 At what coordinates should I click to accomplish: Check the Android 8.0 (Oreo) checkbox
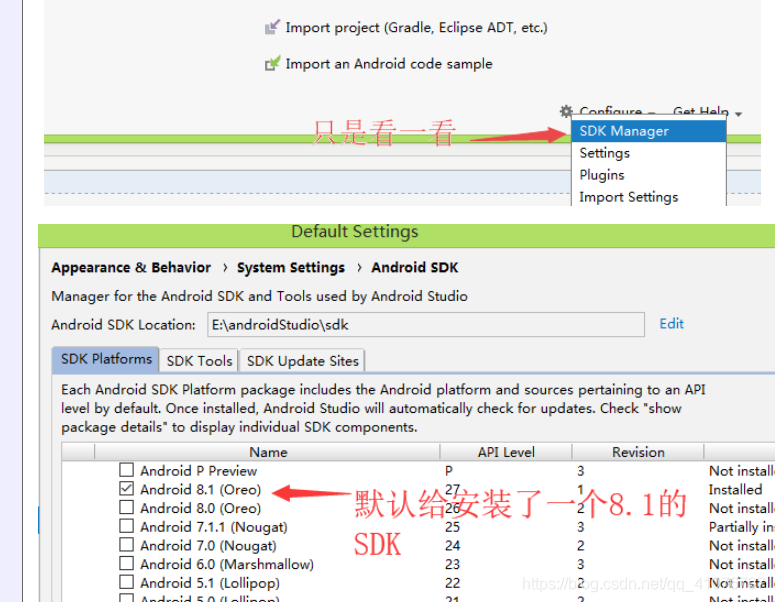point(127,507)
